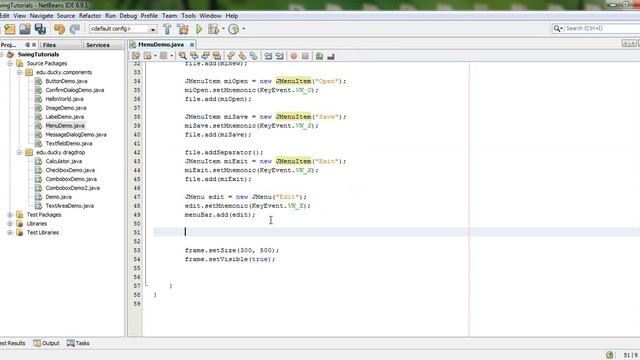This screenshot has height=360, width=640.
Task: Open the editor Back history dropdown arrow
Action: (155, 56)
